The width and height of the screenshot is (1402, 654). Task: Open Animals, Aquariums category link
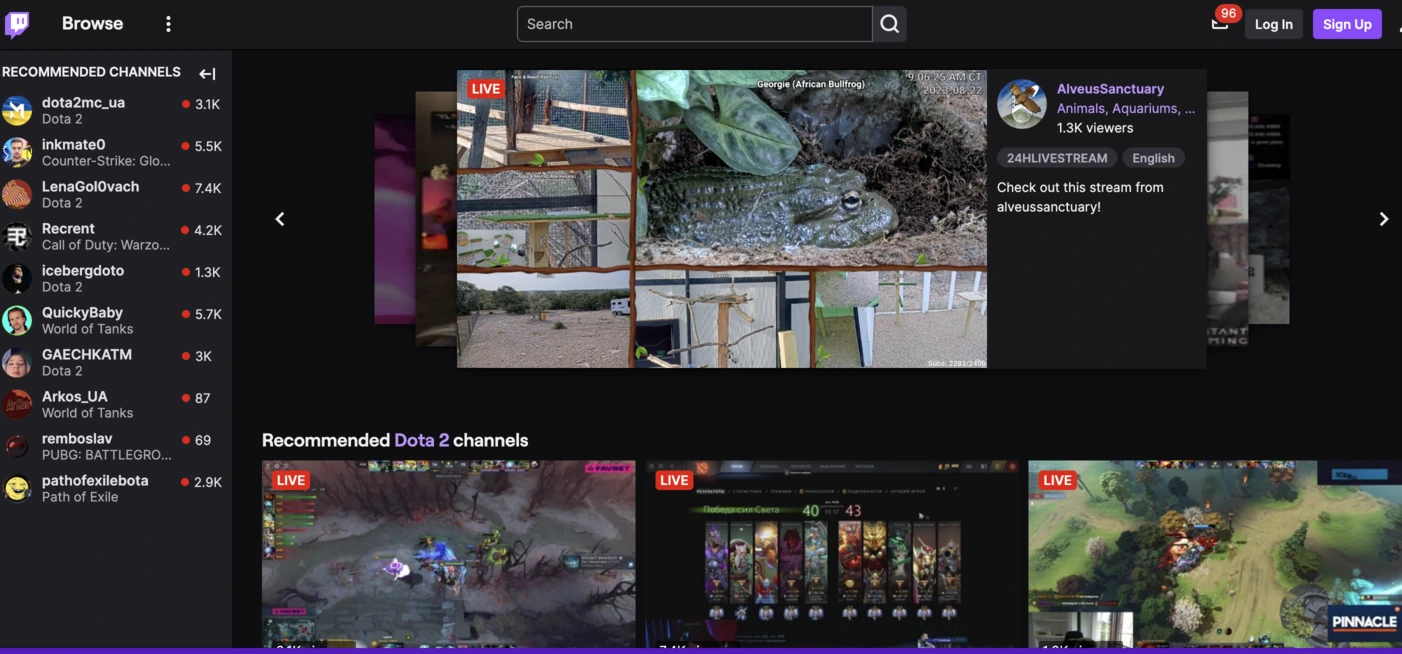[x=1126, y=108]
